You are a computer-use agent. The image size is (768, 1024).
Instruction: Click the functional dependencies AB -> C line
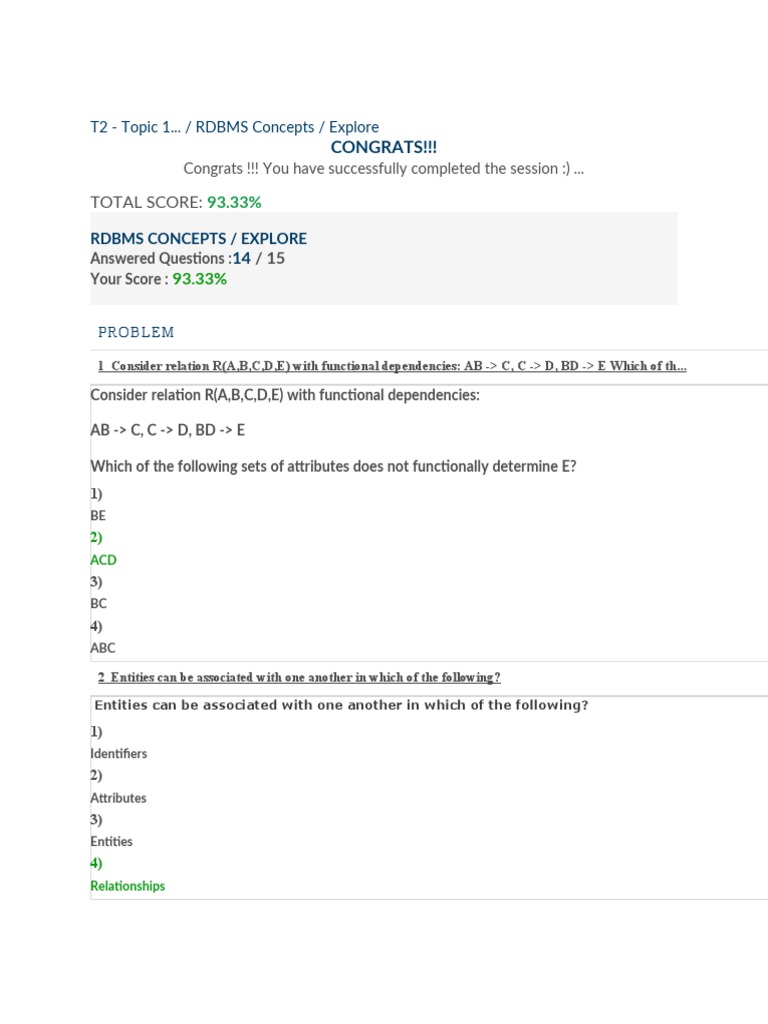167,430
